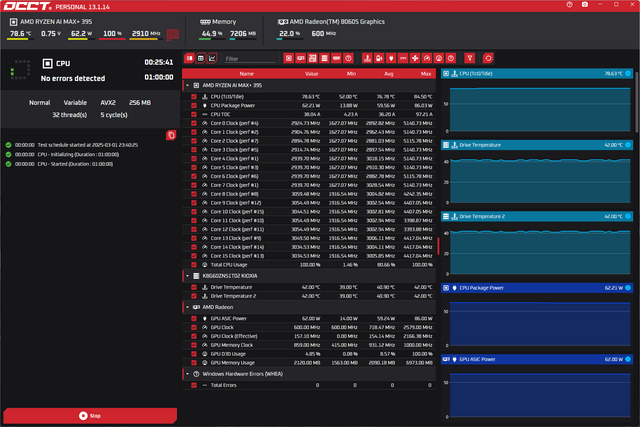Click the CPU Package Power graph area
This screenshot has height=427, width=640.
coord(540,324)
